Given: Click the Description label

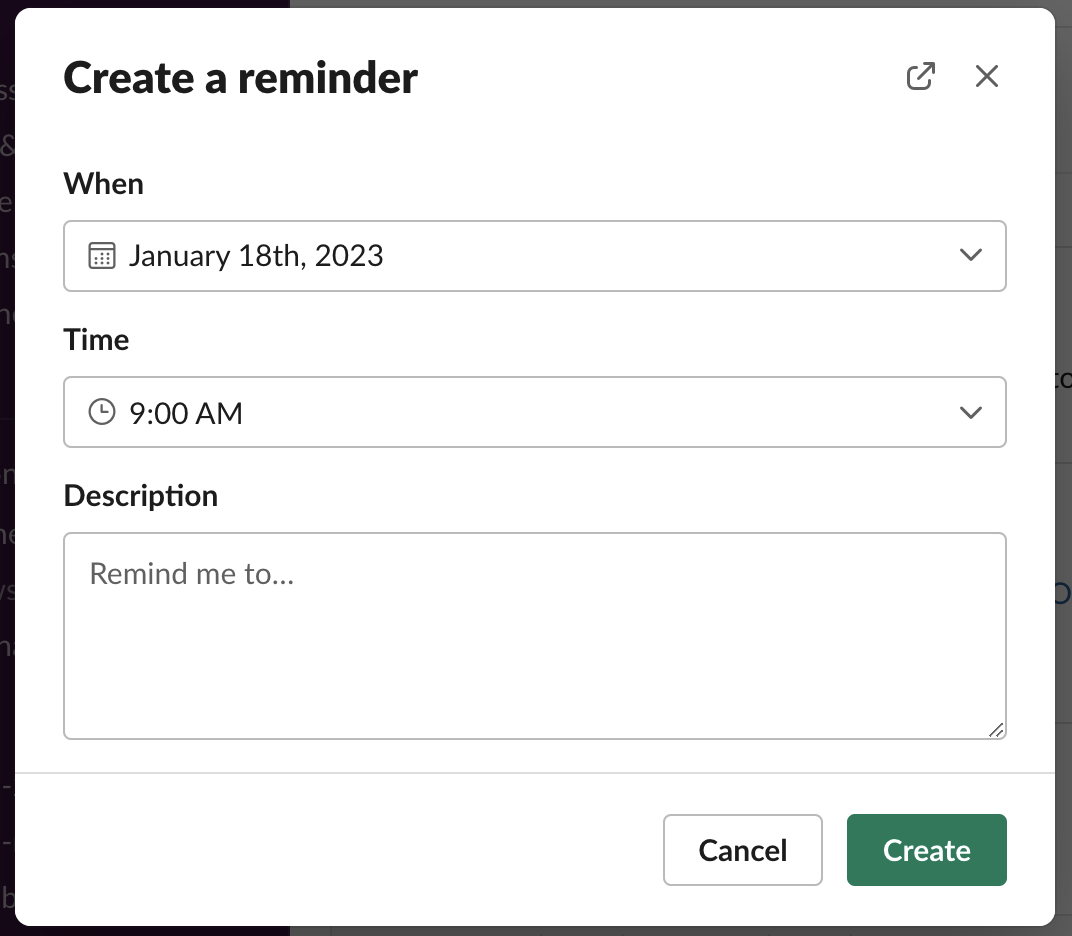Looking at the screenshot, I should (141, 496).
